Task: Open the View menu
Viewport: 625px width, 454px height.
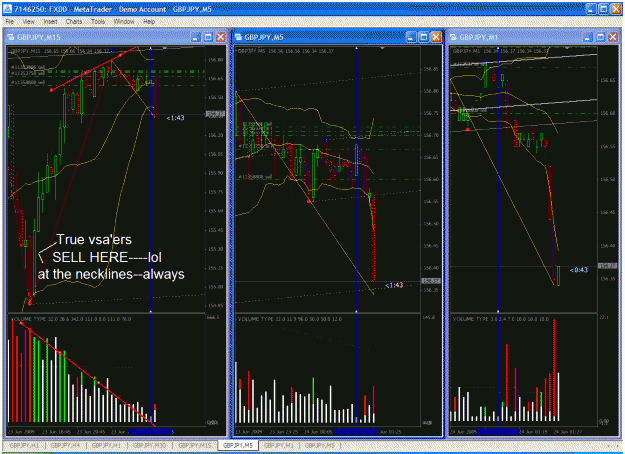Action: coord(28,22)
